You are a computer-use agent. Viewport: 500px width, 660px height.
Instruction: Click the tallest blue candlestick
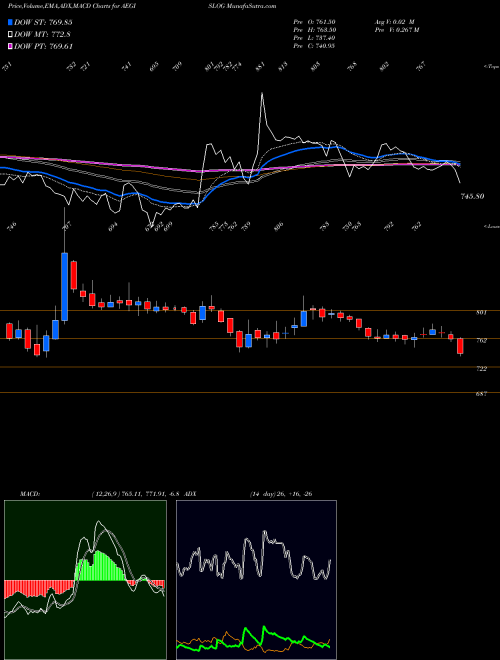coord(64,287)
